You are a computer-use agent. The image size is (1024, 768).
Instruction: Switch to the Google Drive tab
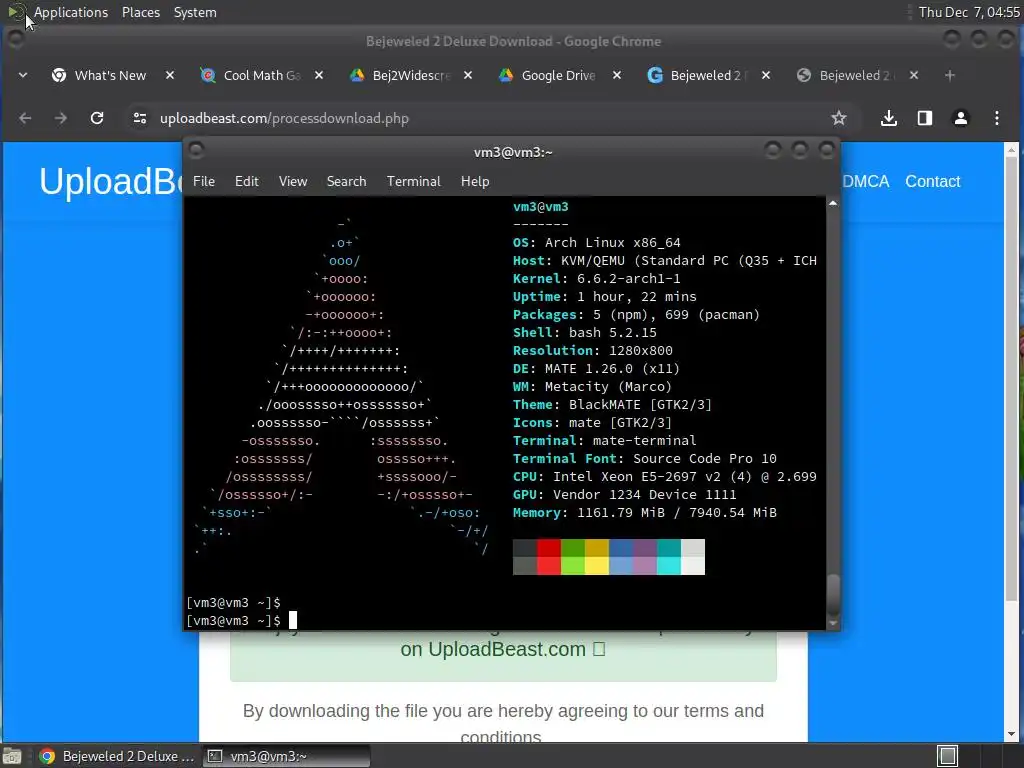(x=547, y=75)
